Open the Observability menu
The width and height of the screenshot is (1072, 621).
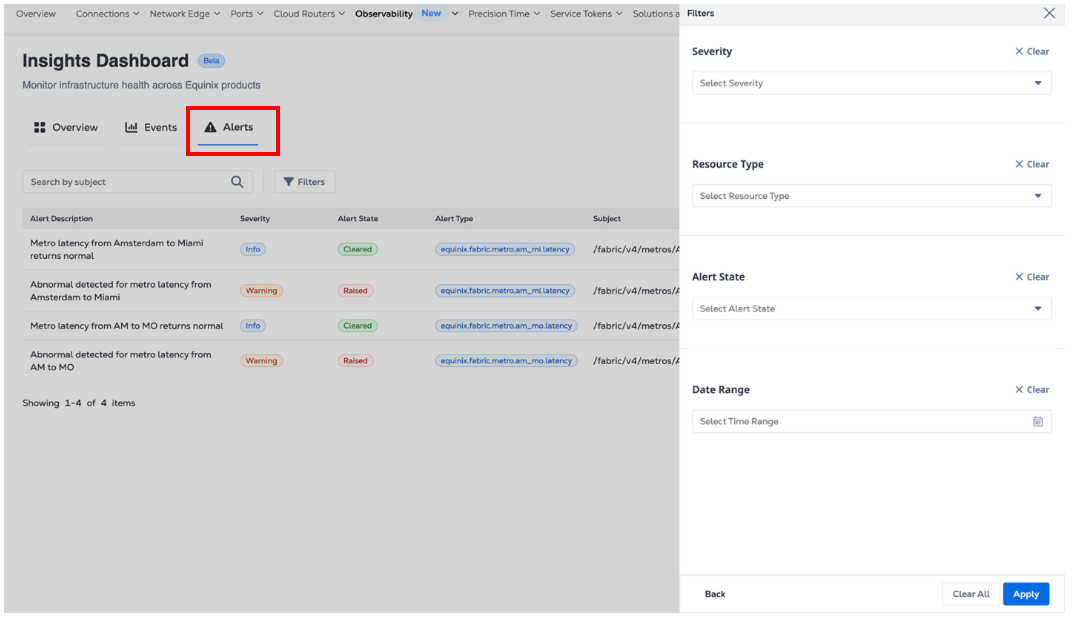[x=406, y=14]
